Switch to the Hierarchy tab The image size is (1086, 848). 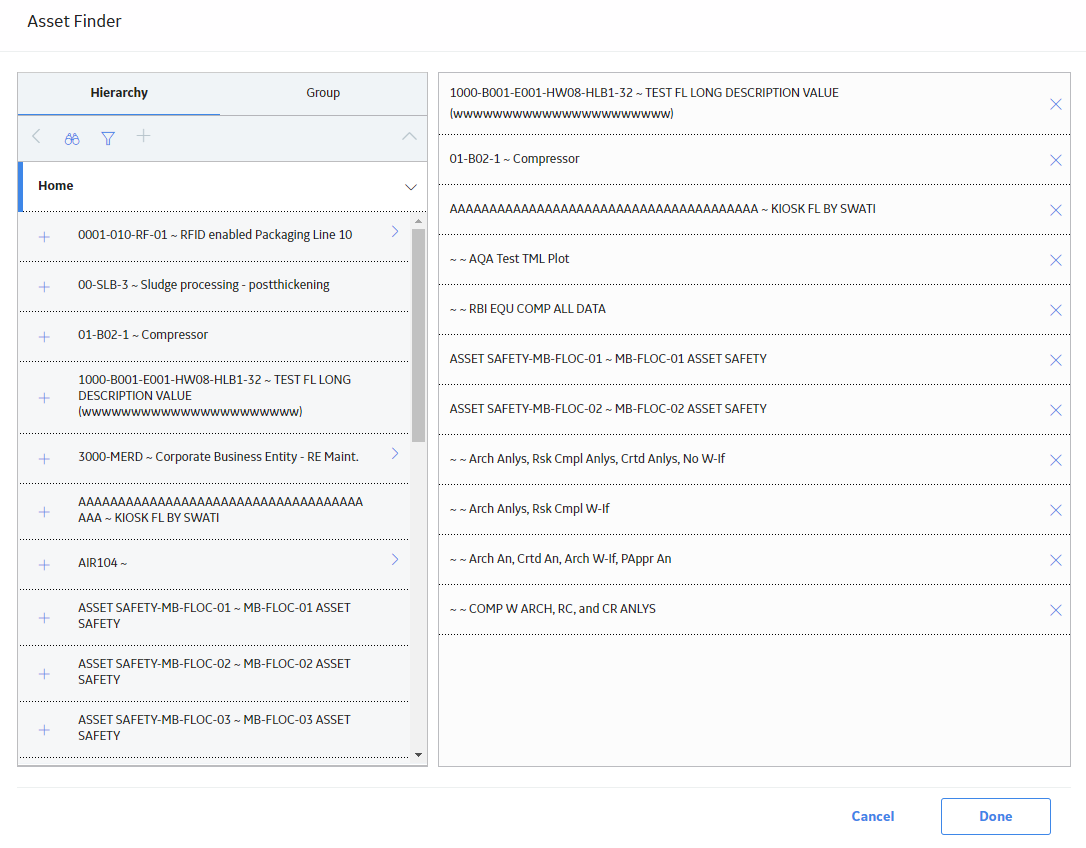tap(119, 93)
